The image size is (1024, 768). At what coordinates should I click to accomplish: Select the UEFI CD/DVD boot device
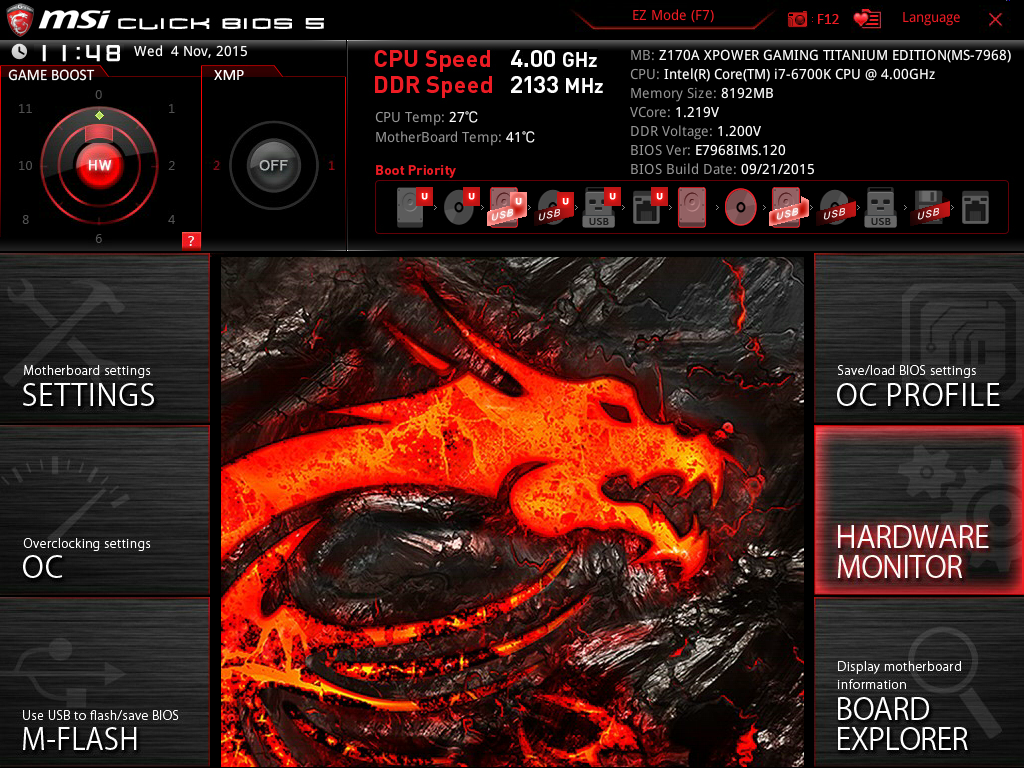(x=461, y=207)
